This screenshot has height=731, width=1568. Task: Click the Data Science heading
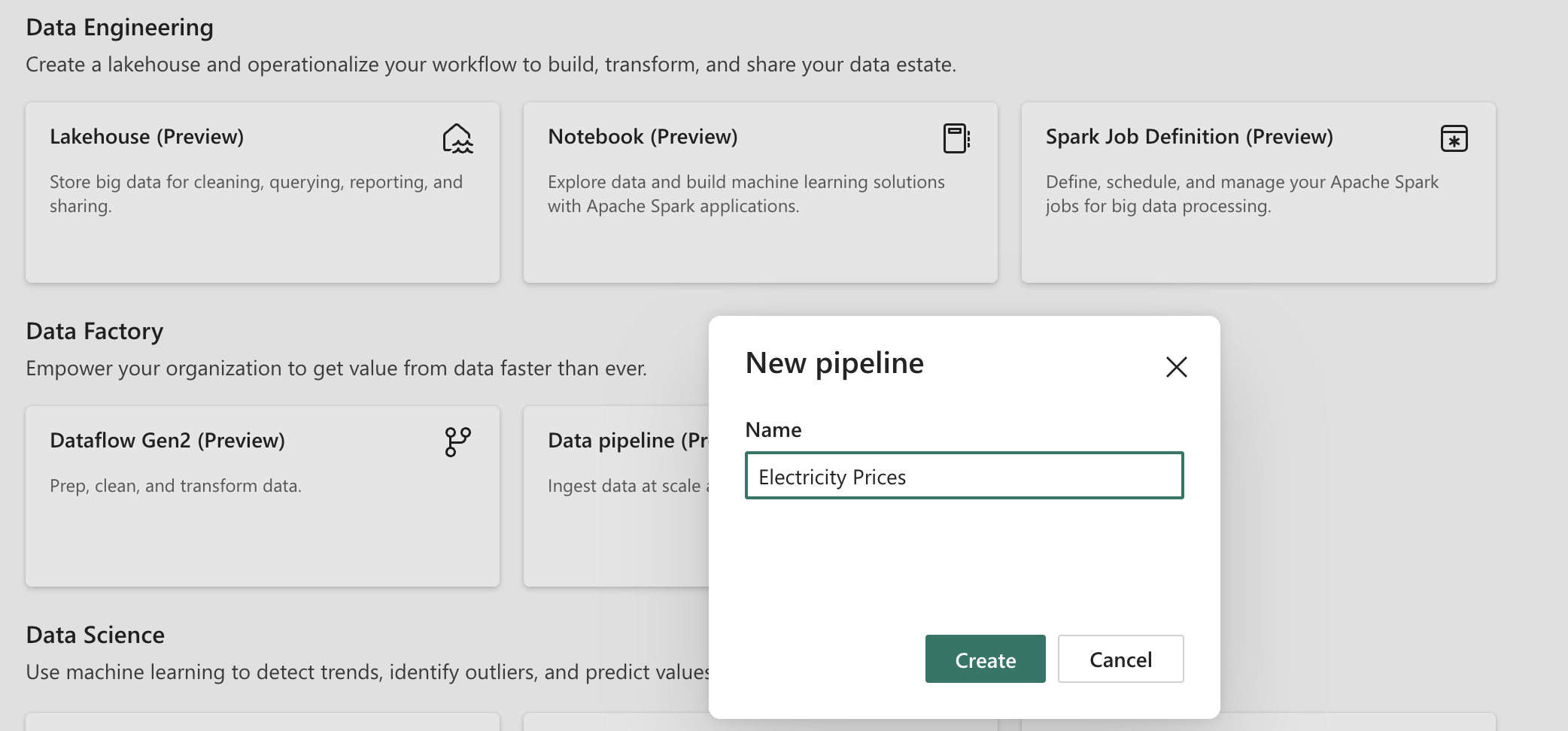coord(95,634)
